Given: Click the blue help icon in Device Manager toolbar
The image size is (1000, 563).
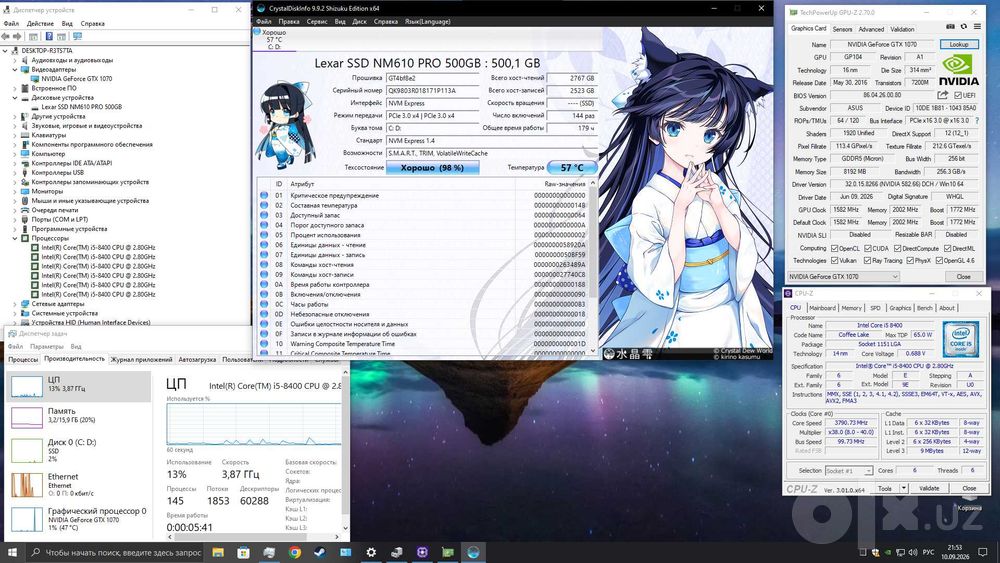Looking at the screenshot, I should (x=48, y=36).
